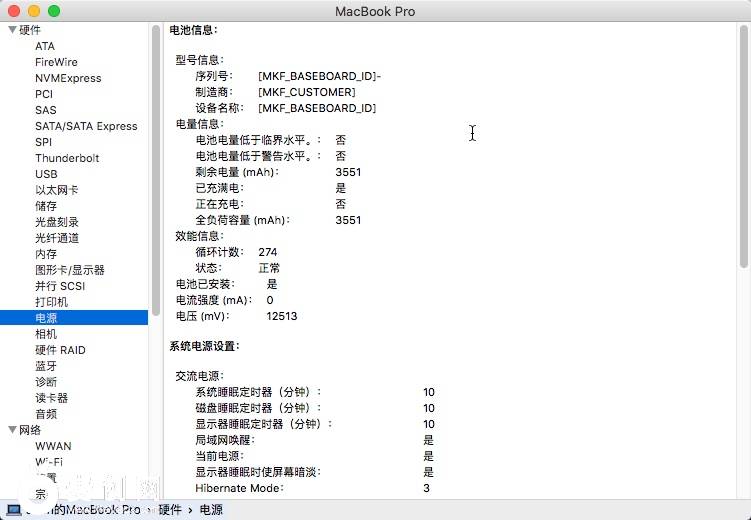Select 音频 audio entry
The width and height of the screenshot is (751, 520).
pos(46,414)
